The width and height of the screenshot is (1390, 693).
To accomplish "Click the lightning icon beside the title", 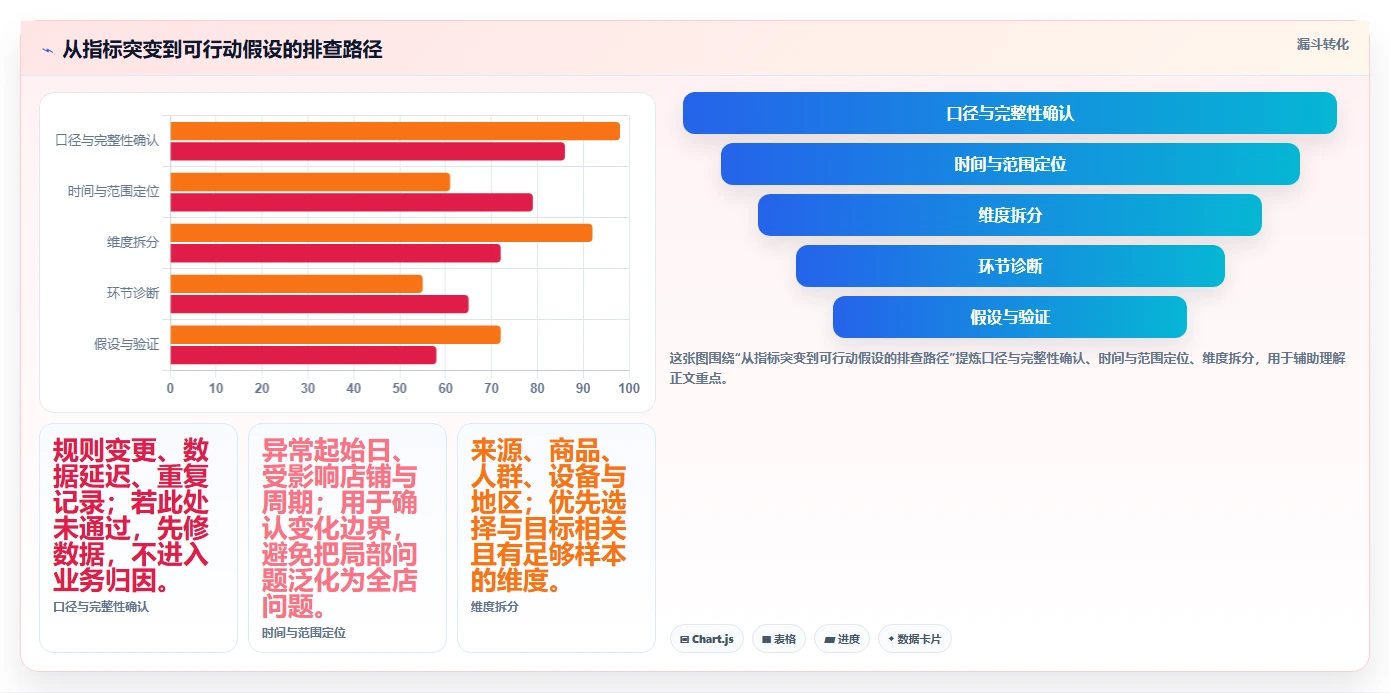I will [x=47, y=50].
